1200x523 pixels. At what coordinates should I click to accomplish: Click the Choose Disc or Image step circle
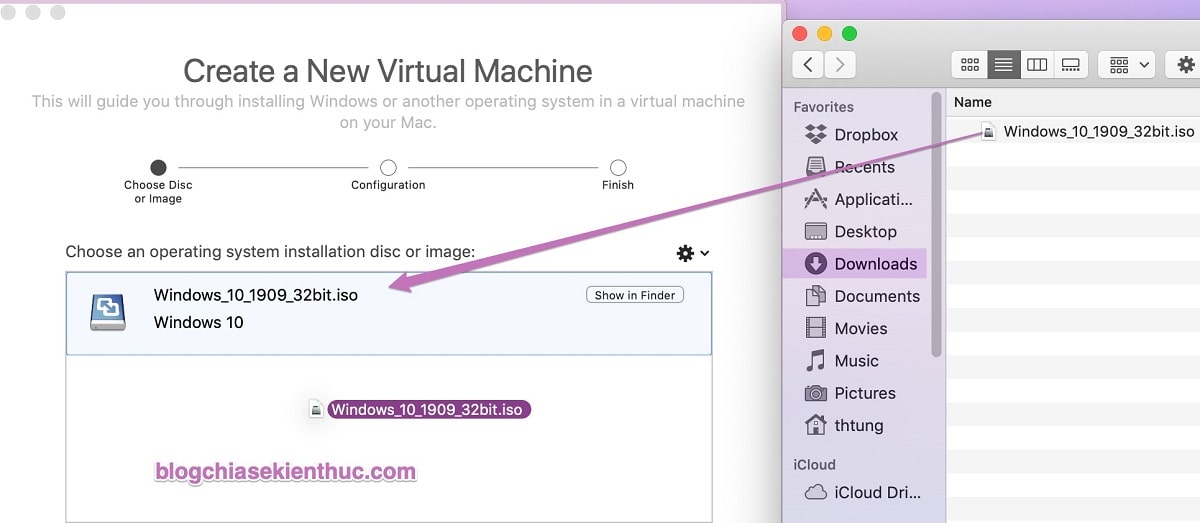(x=158, y=167)
